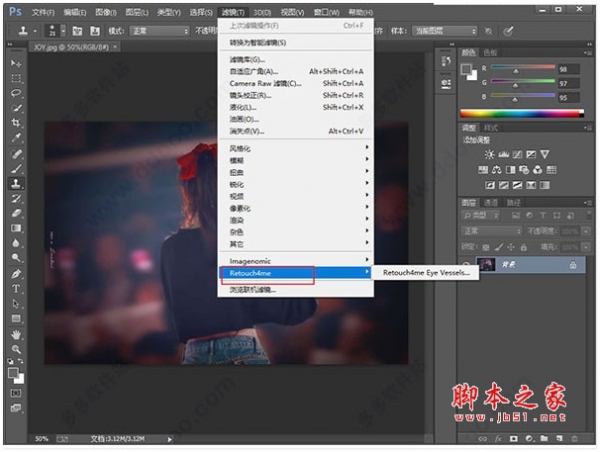Select the Move tool
The image size is (600, 452).
16,63
